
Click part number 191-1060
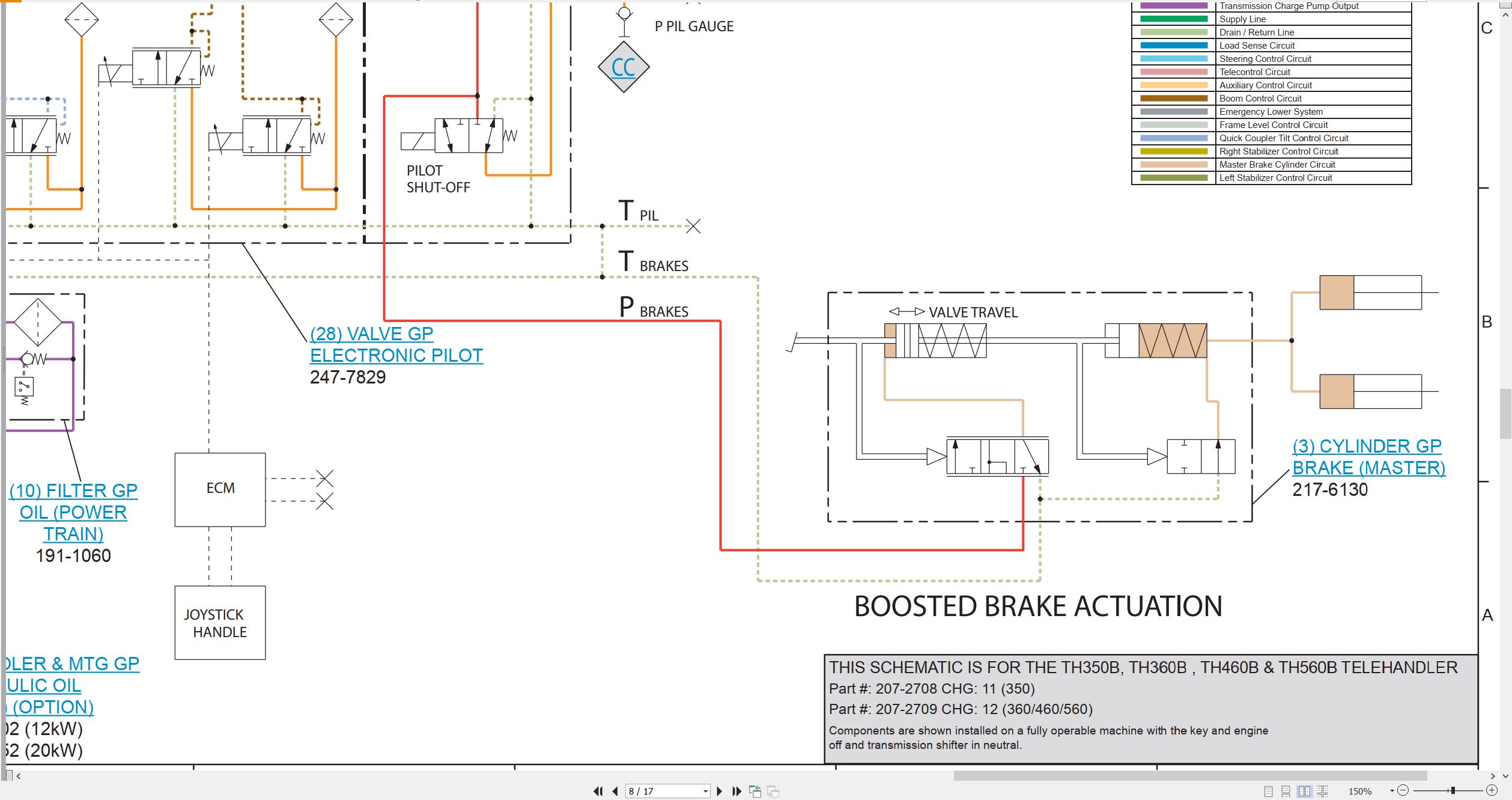pos(73,555)
